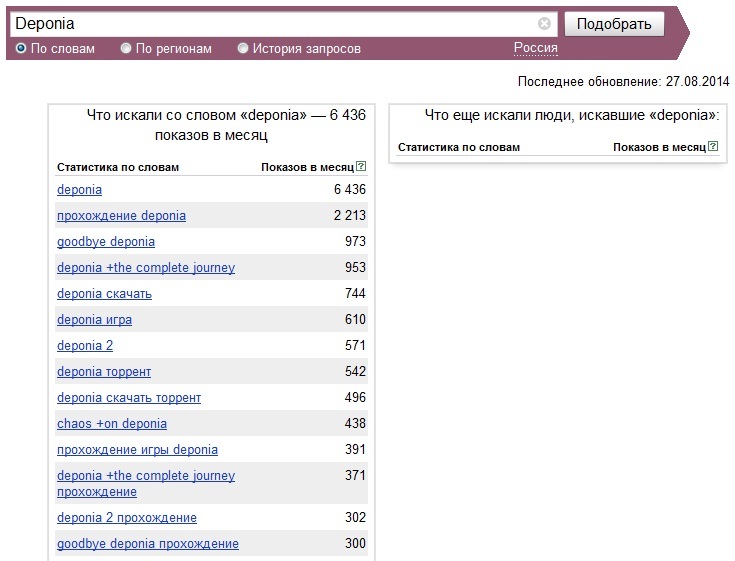Follow the 'chaos +on deponia' link
This screenshot has width=735, height=561.
coord(112,424)
